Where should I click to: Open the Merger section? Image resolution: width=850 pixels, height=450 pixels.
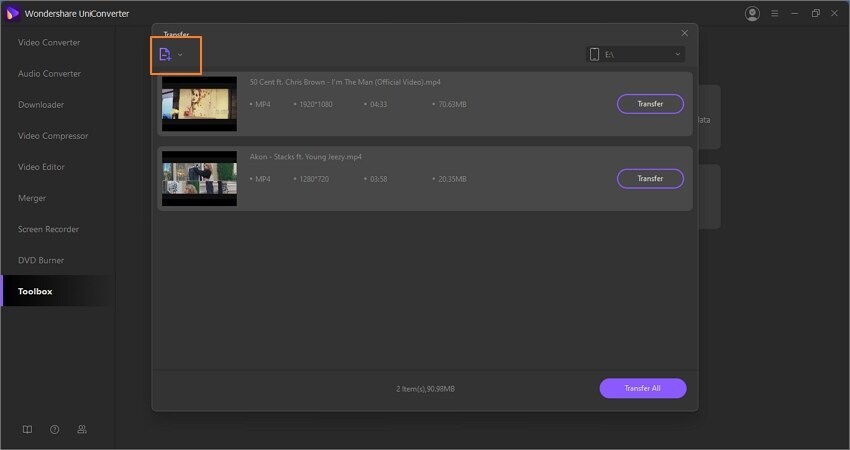point(32,198)
